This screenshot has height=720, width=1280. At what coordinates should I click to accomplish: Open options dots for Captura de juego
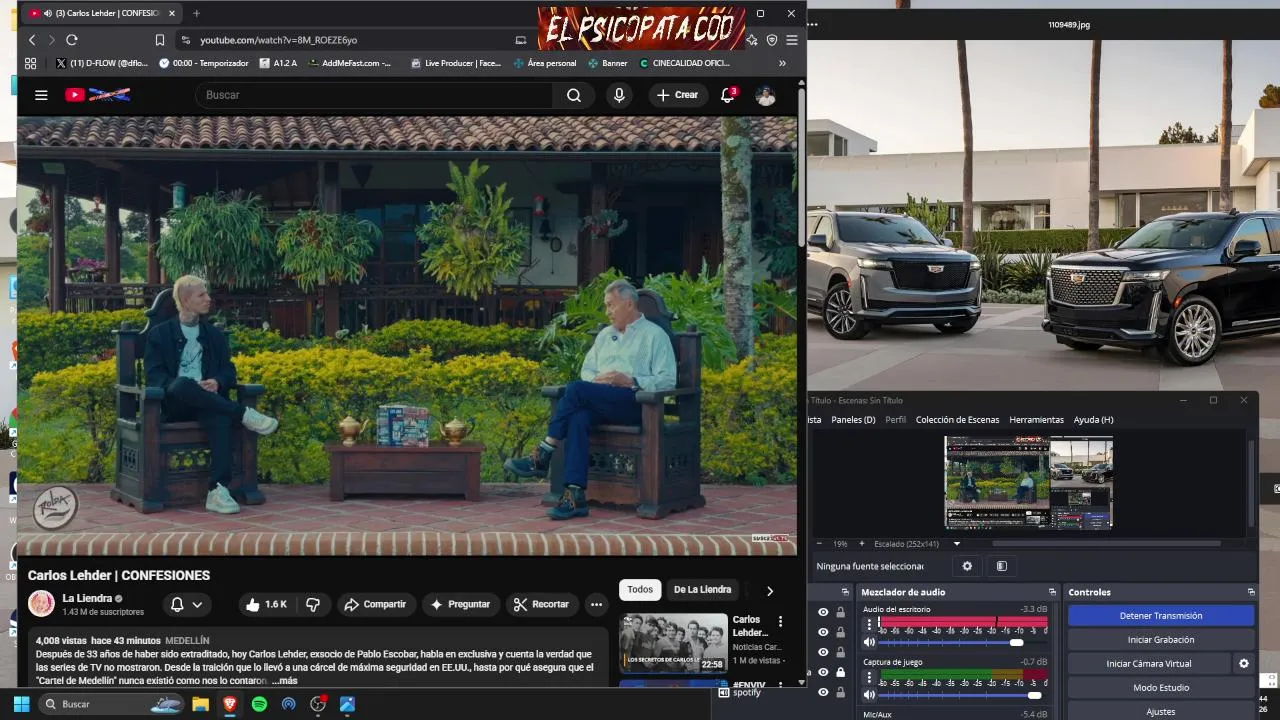tap(868, 677)
